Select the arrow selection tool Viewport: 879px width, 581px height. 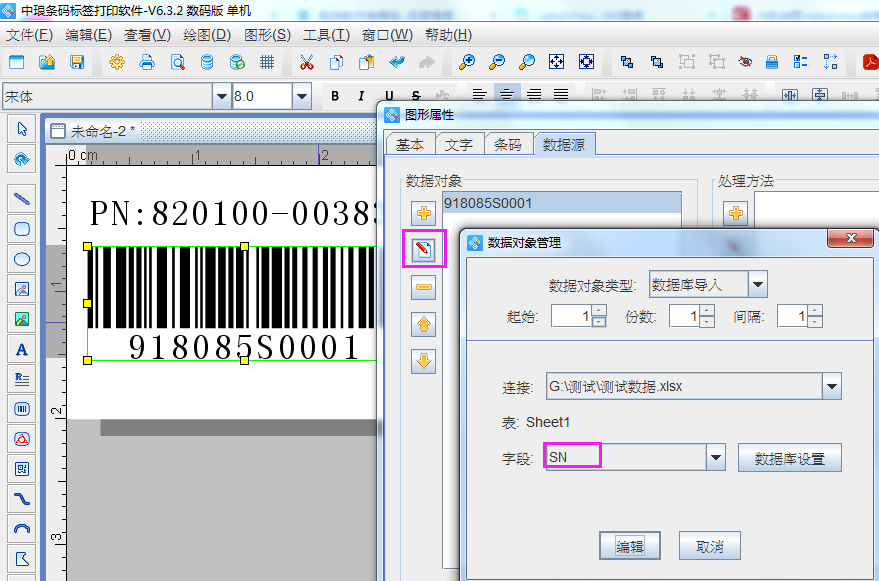click(21, 129)
